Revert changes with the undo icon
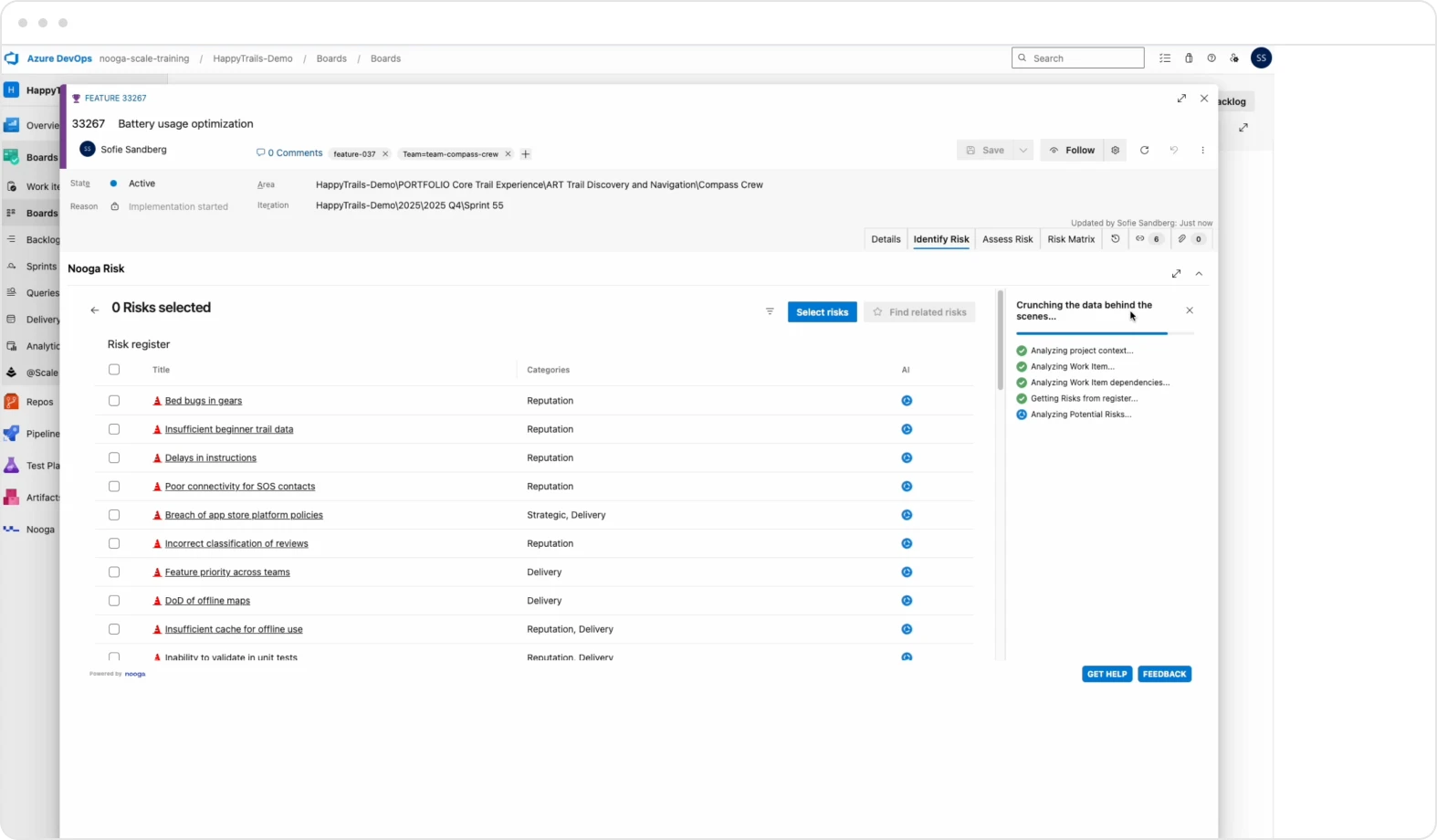Image resolution: width=1437 pixels, height=840 pixels. click(1174, 151)
